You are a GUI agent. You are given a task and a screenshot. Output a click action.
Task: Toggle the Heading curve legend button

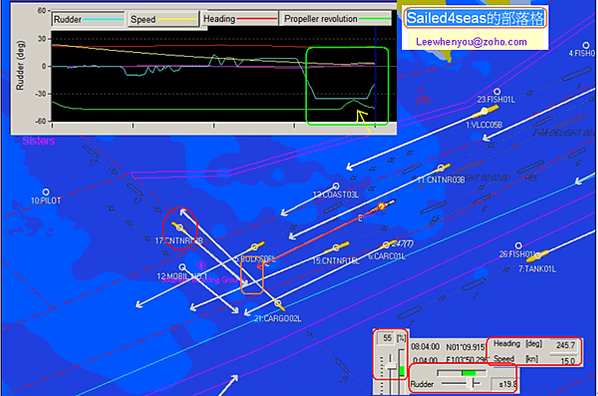[240, 18]
